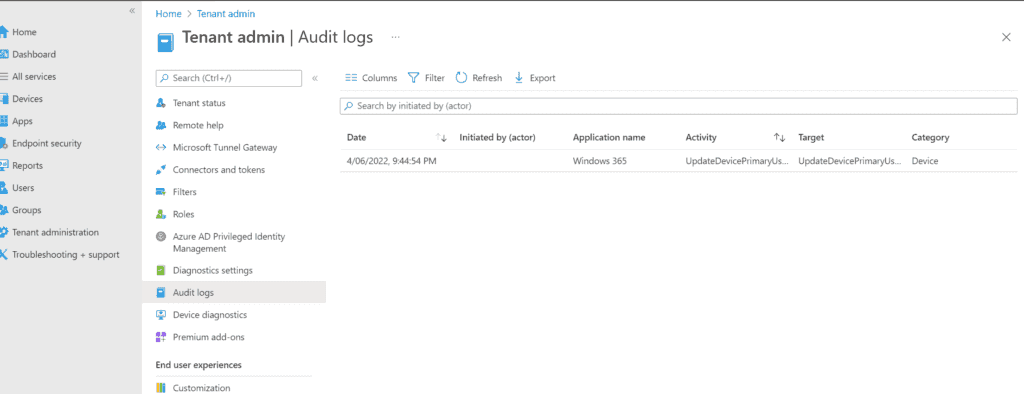Open the Columns chooser
Screen dimensions: 1024x394
click(371, 78)
